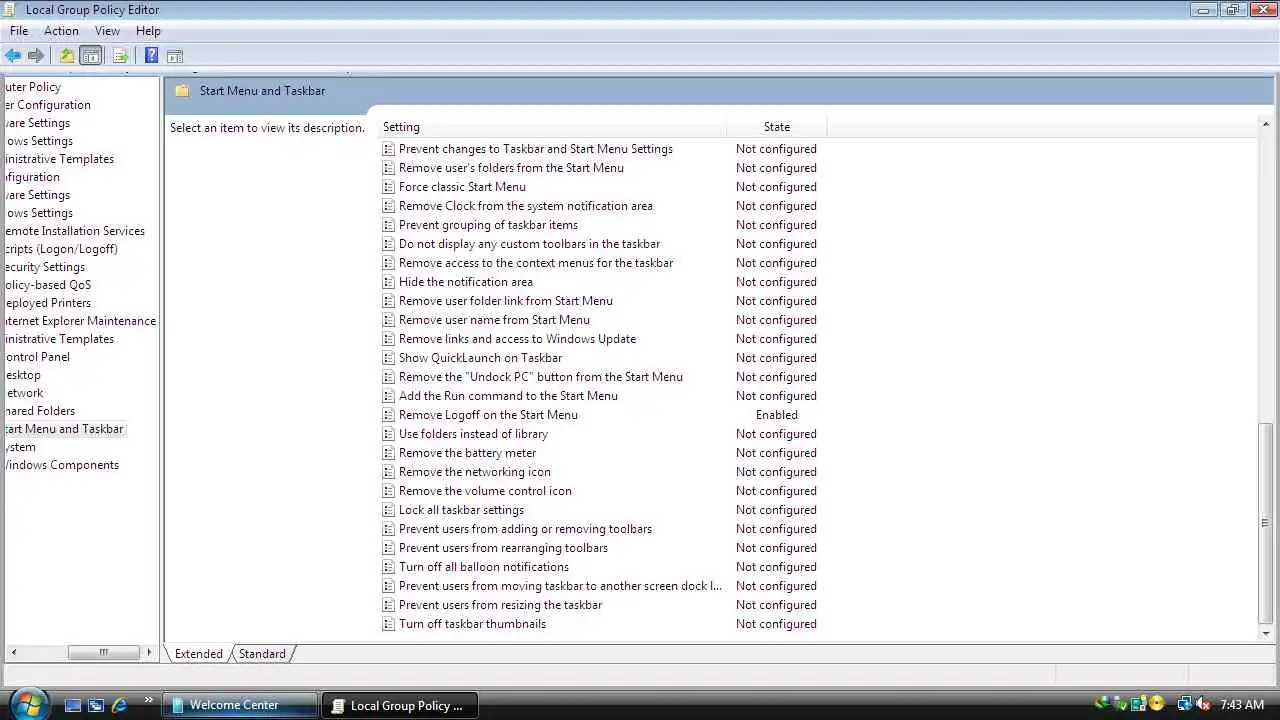Select 'Add the Run command to the Start Menu'
The height and width of the screenshot is (720, 1280).
pyautogui.click(x=508, y=396)
